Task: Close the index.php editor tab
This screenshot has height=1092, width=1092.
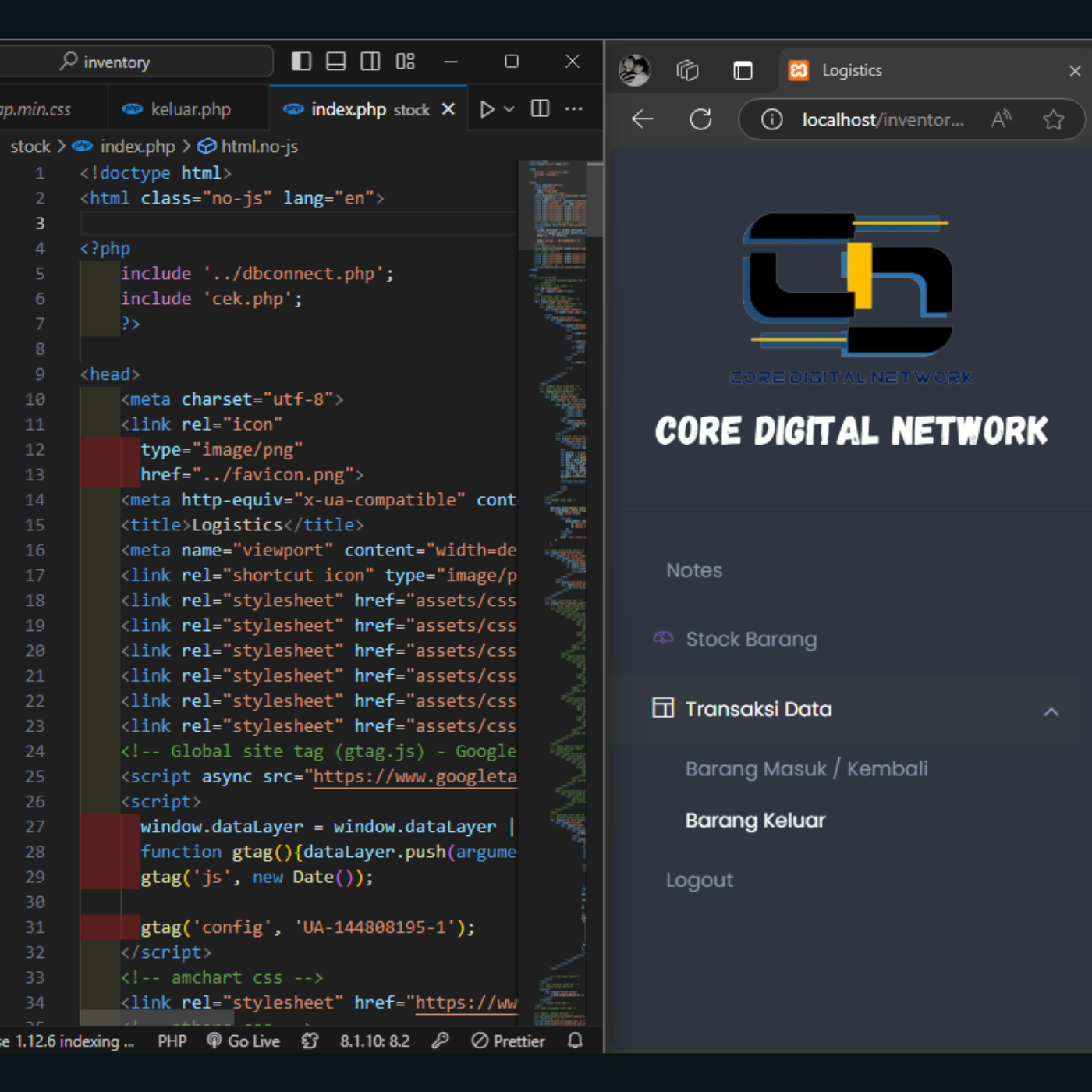Action: click(448, 109)
